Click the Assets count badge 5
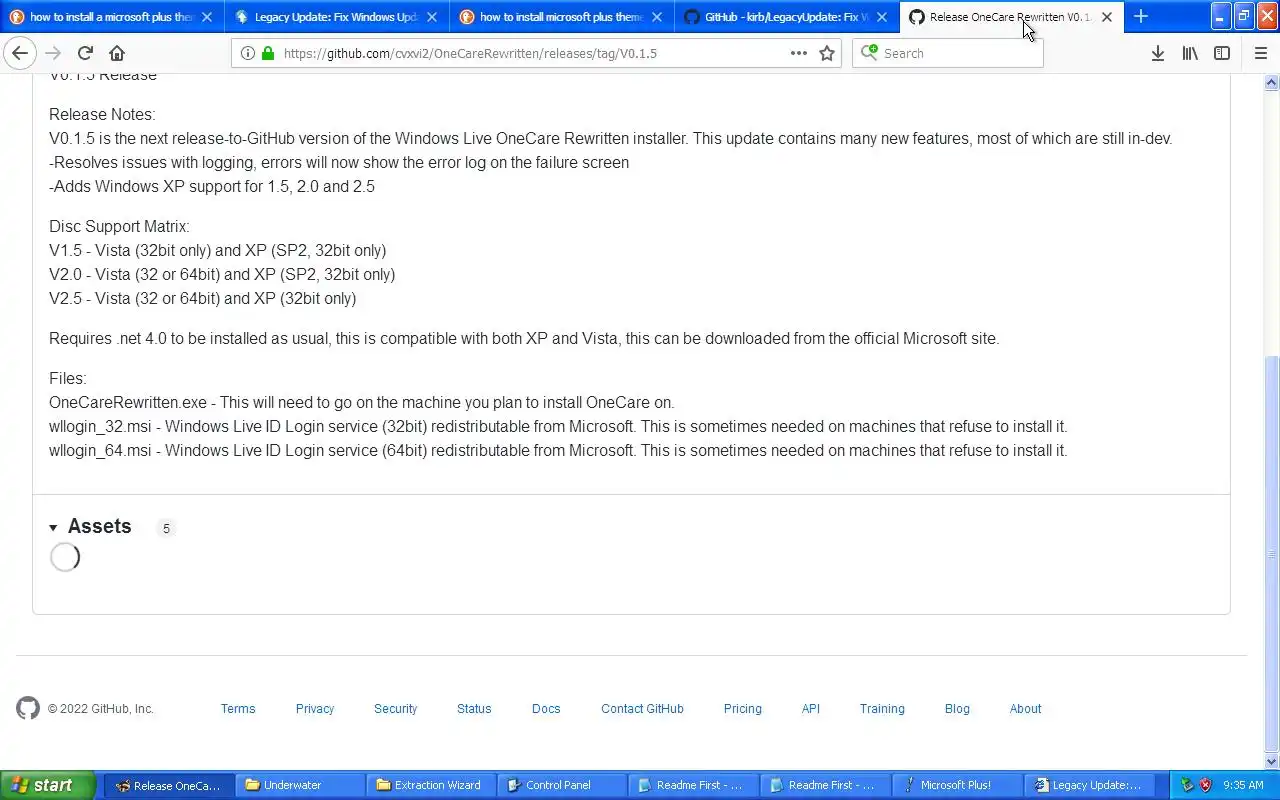Screen dimensions: 1280x800 pos(166,528)
